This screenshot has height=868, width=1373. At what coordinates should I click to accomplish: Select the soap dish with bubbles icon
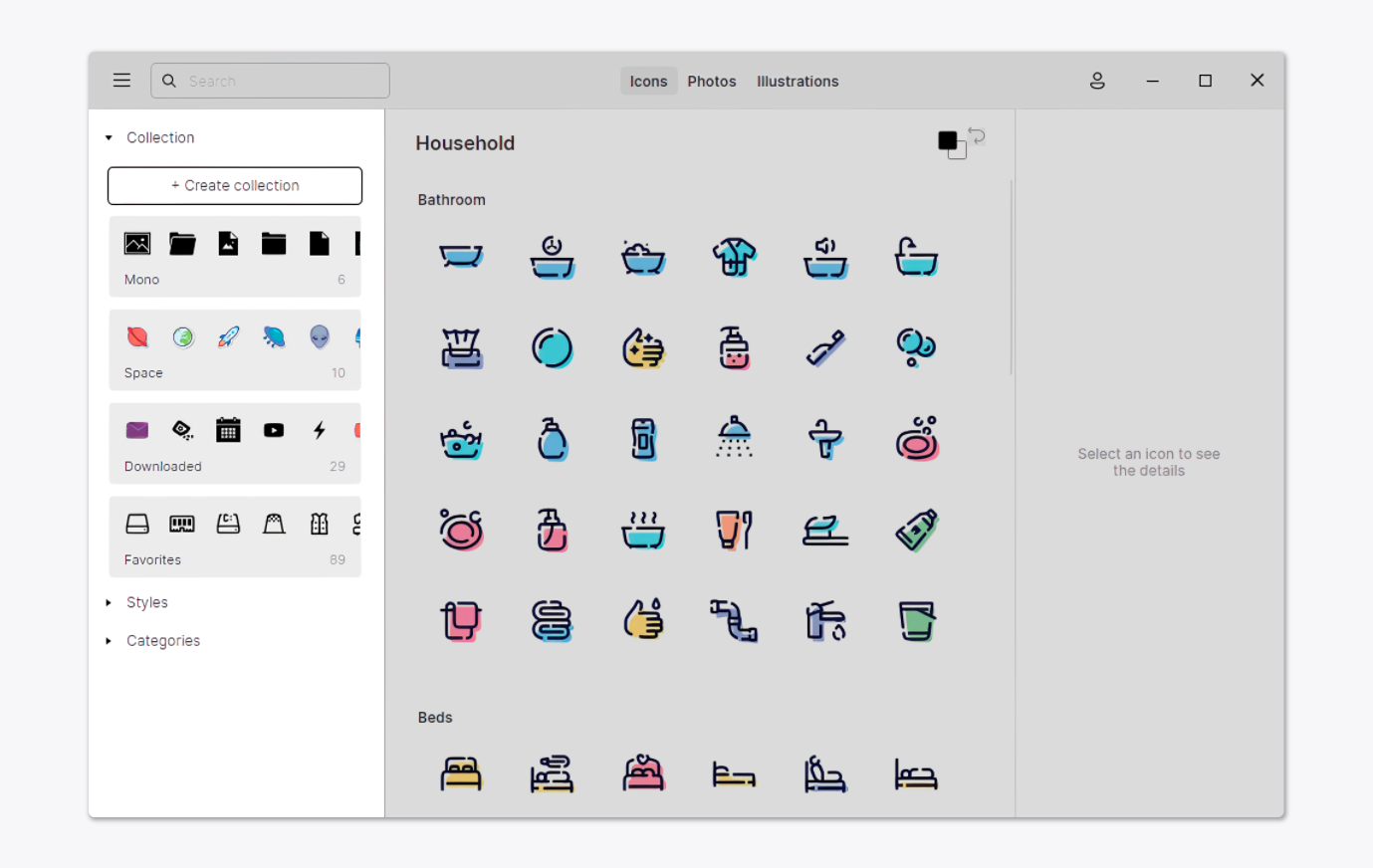point(916,438)
